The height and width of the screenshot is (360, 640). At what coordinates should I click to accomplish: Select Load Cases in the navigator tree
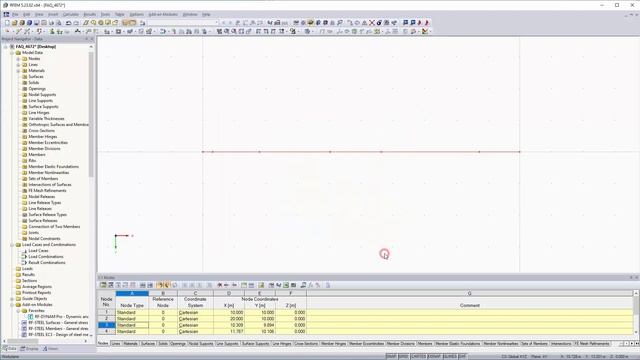[x=38, y=251]
